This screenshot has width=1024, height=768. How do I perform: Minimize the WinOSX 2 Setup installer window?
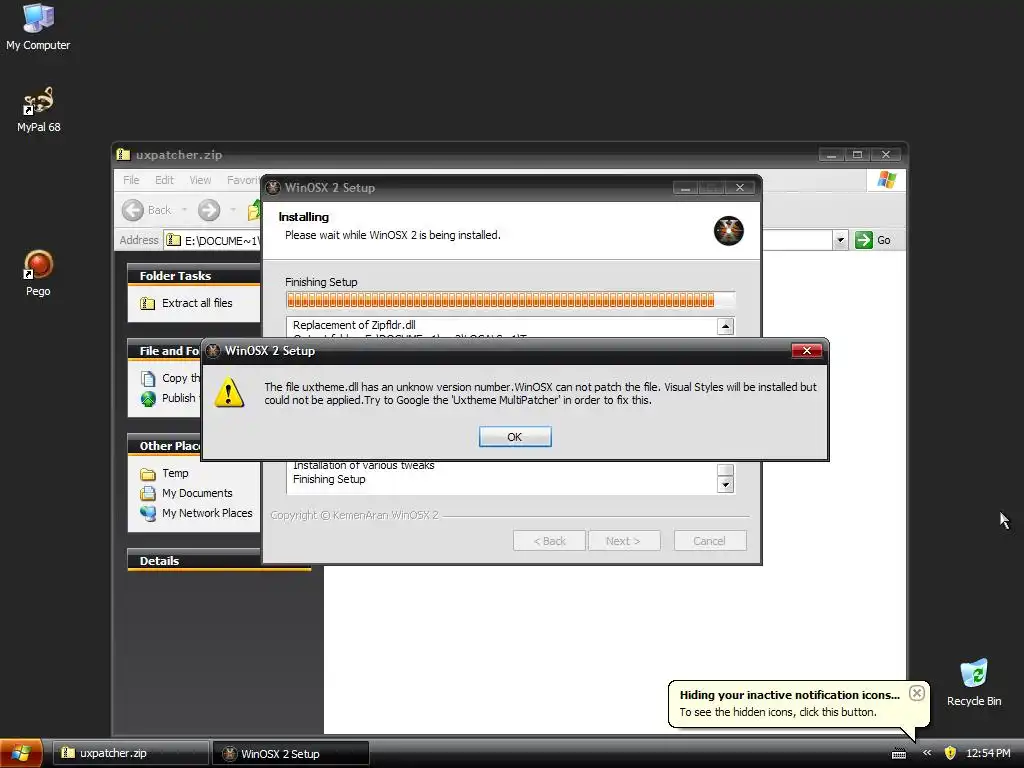(685, 188)
